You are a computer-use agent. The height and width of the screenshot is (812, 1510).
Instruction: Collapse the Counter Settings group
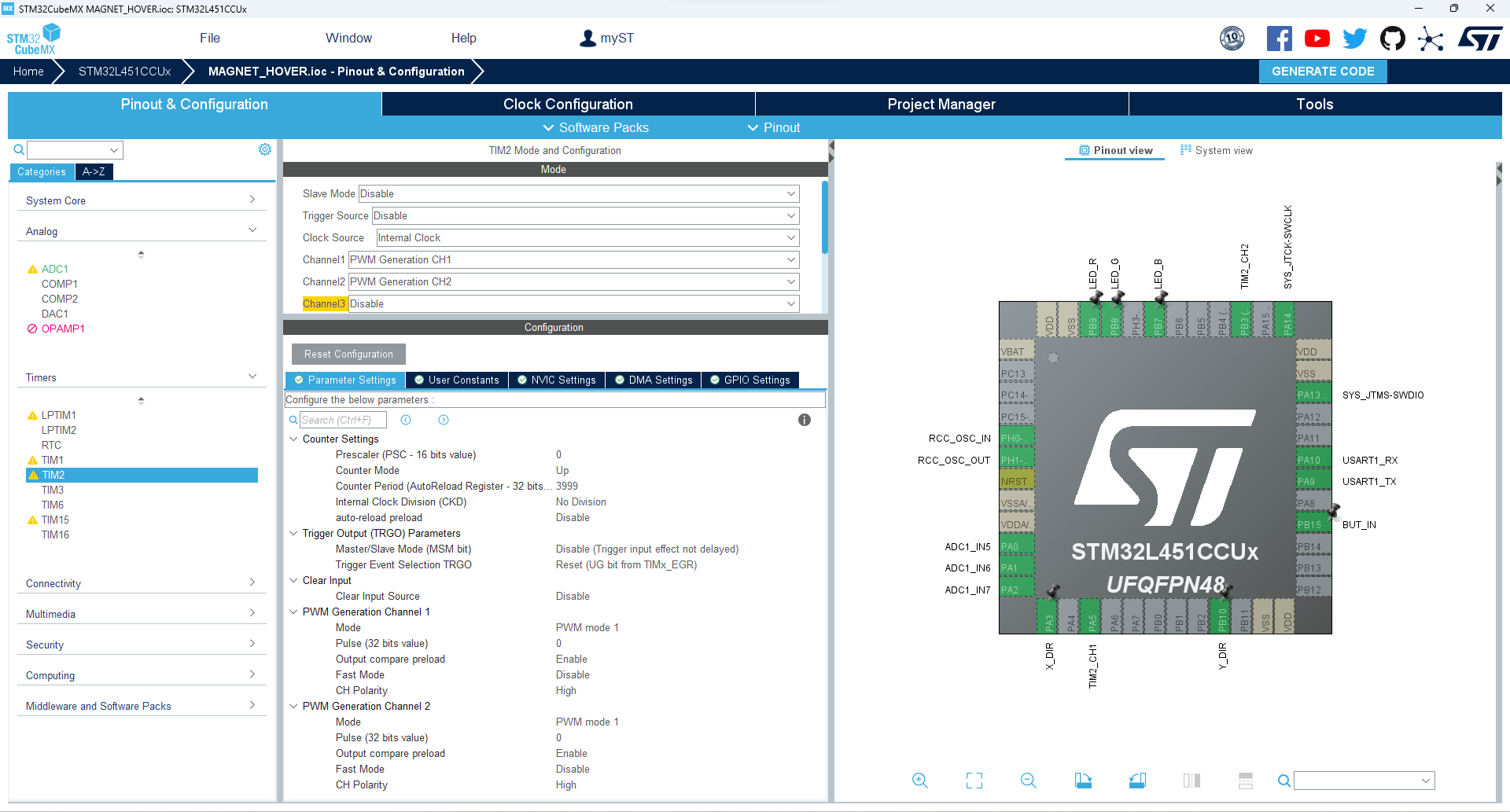pyautogui.click(x=293, y=439)
